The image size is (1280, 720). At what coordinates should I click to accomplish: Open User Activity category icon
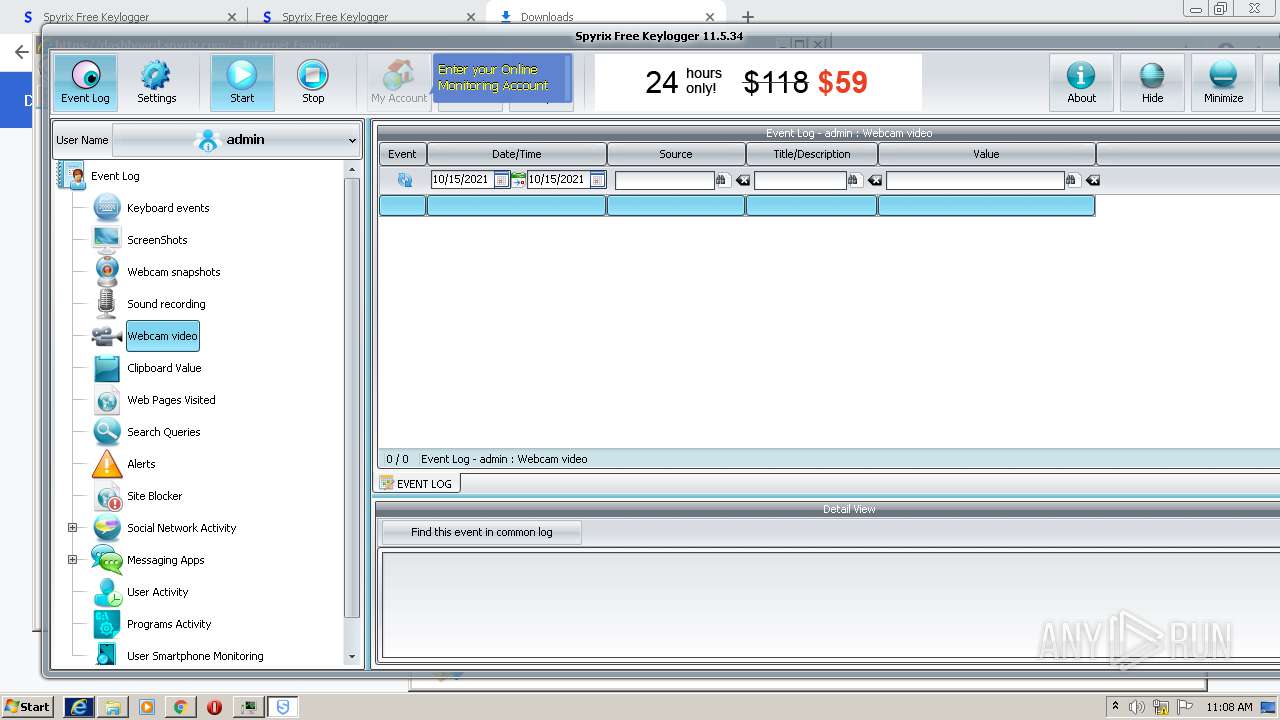107,592
